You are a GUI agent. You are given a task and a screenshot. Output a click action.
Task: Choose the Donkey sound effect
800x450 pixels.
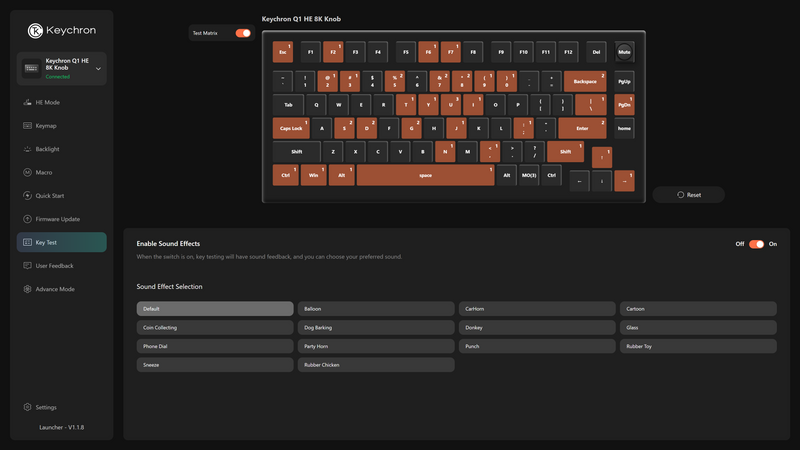click(537, 328)
